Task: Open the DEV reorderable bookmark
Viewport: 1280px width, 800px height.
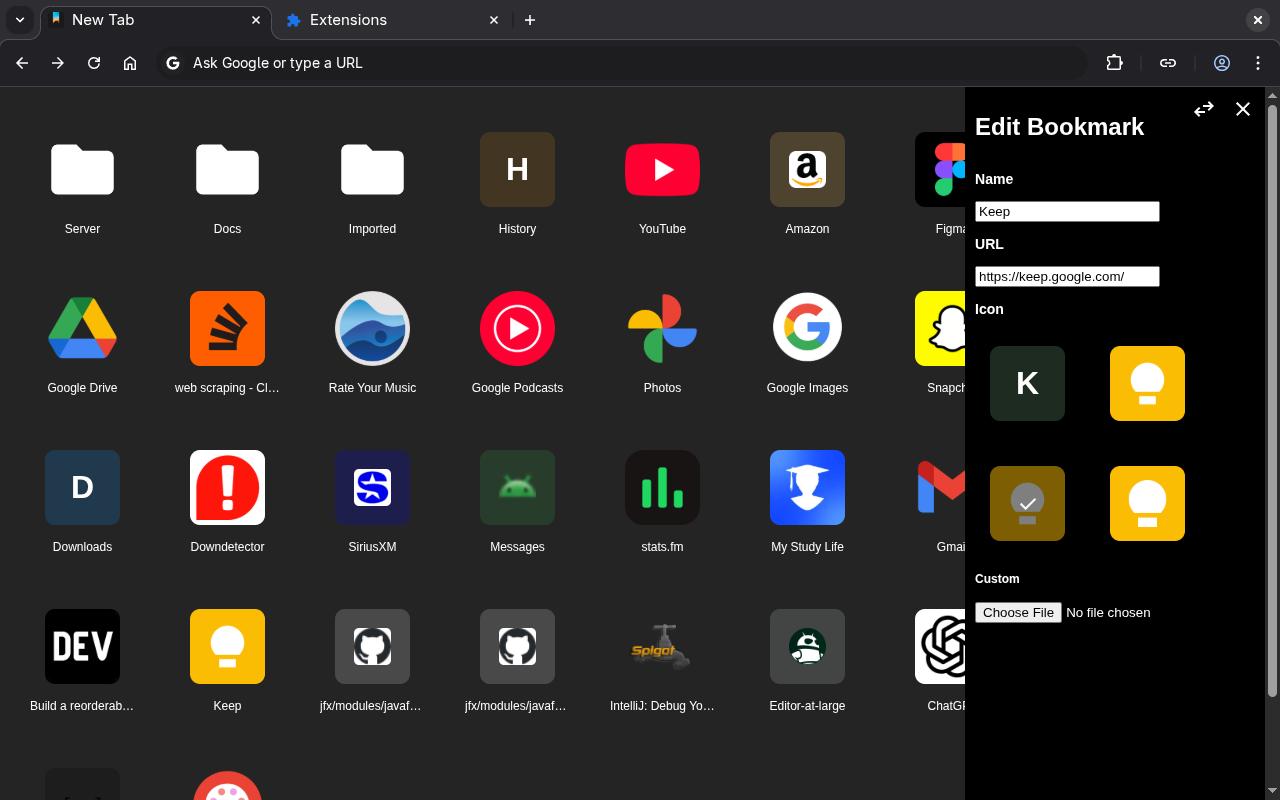Action: point(82,647)
